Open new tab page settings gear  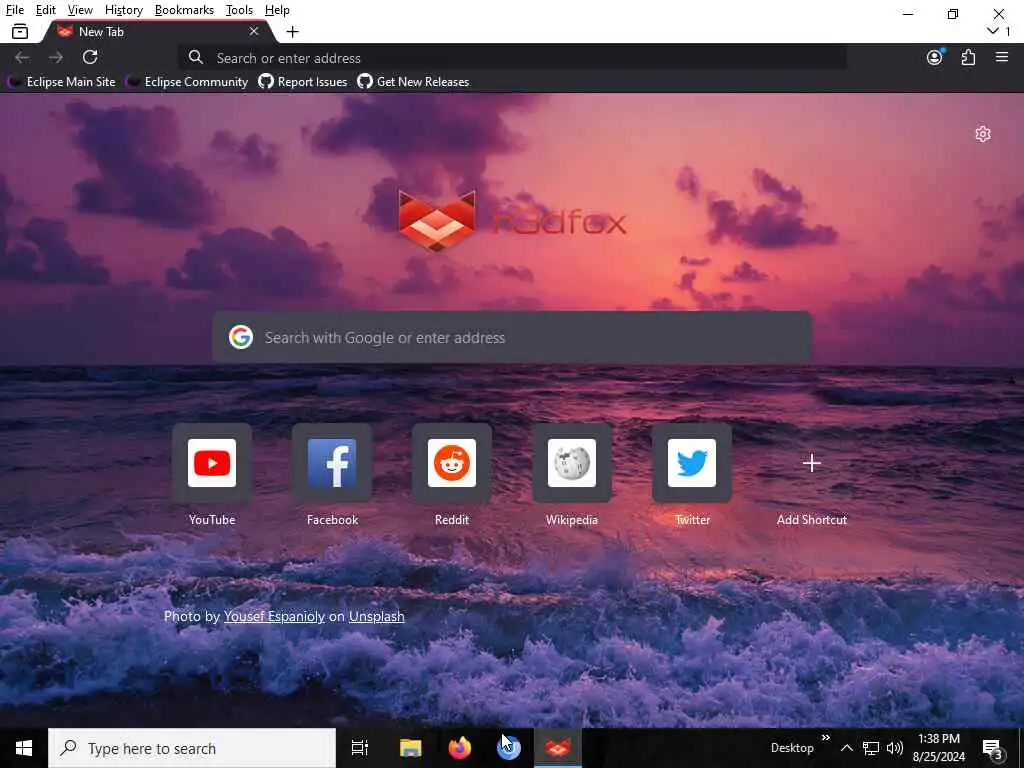(x=983, y=134)
